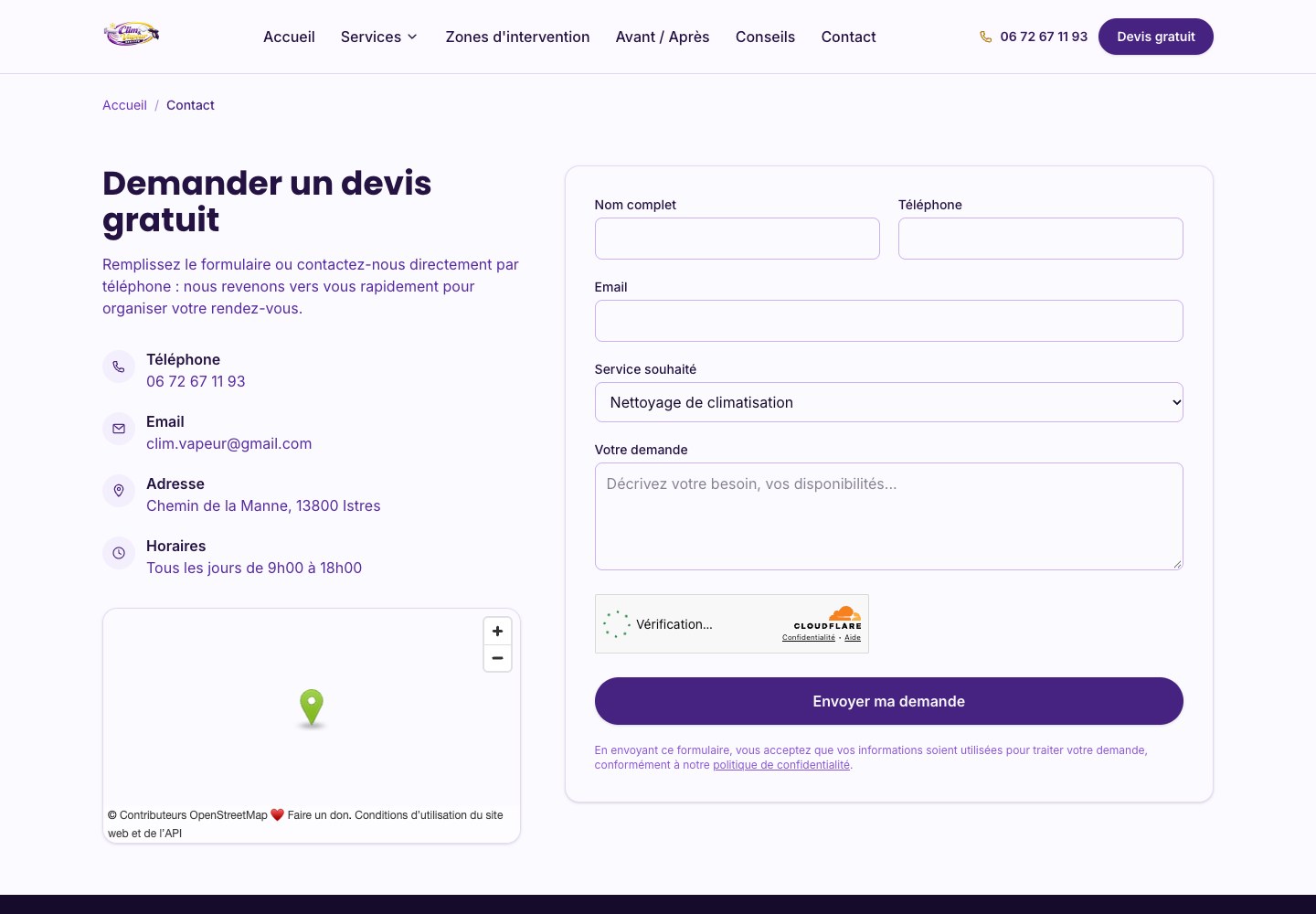The width and height of the screenshot is (1316, 914).
Task: Click the 'Demander un devis gratuit' heading
Action: tap(267, 201)
